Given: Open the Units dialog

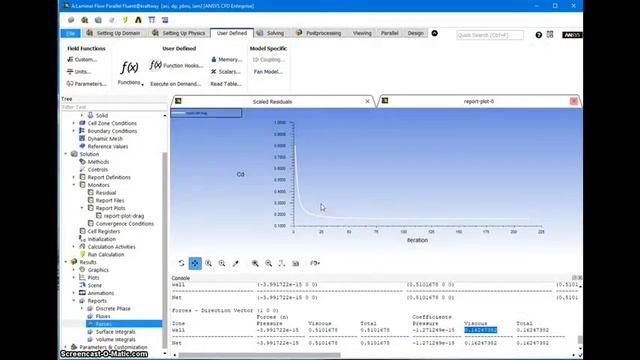Looking at the screenshot, I should [79, 71].
